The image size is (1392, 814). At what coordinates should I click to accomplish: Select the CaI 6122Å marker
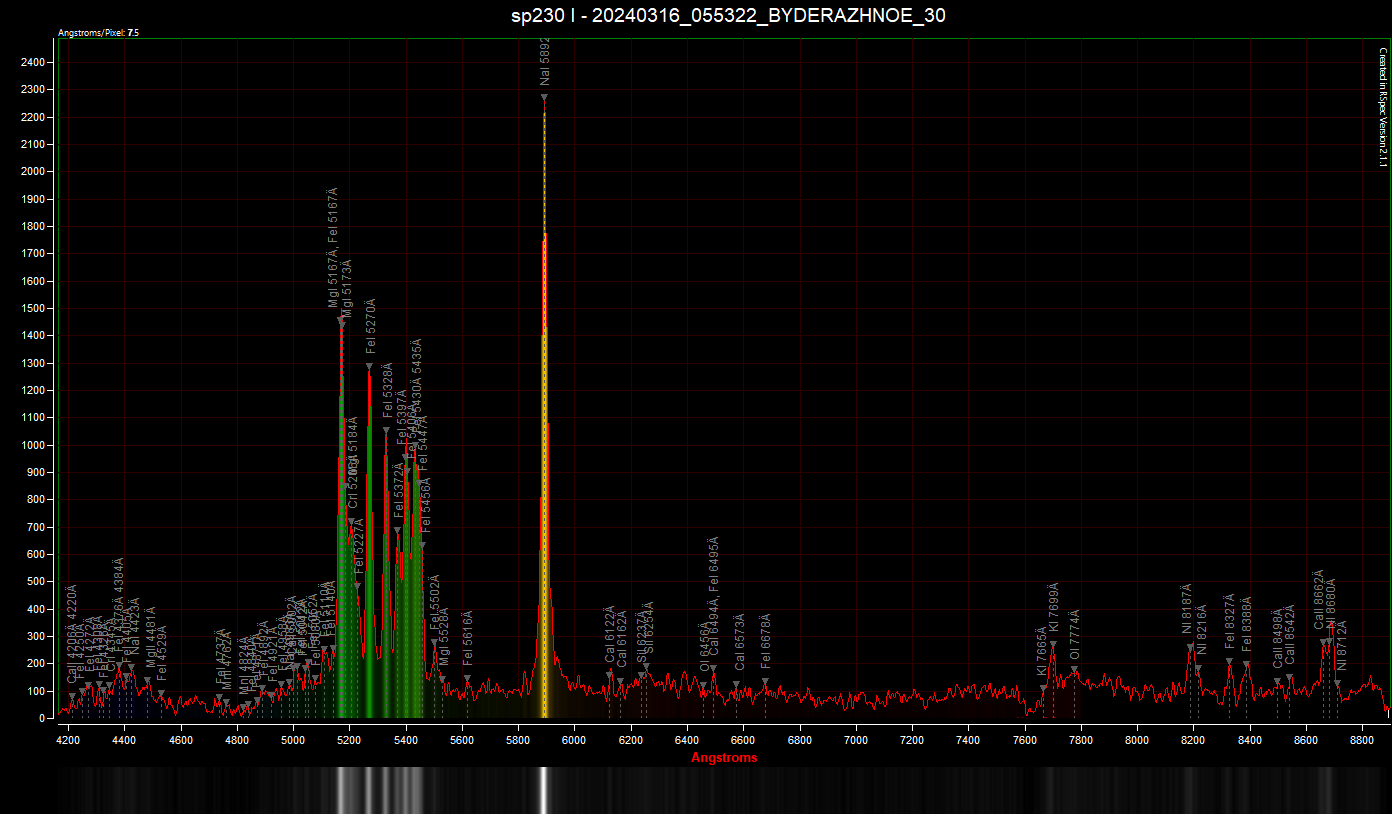[x=610, y=675]
